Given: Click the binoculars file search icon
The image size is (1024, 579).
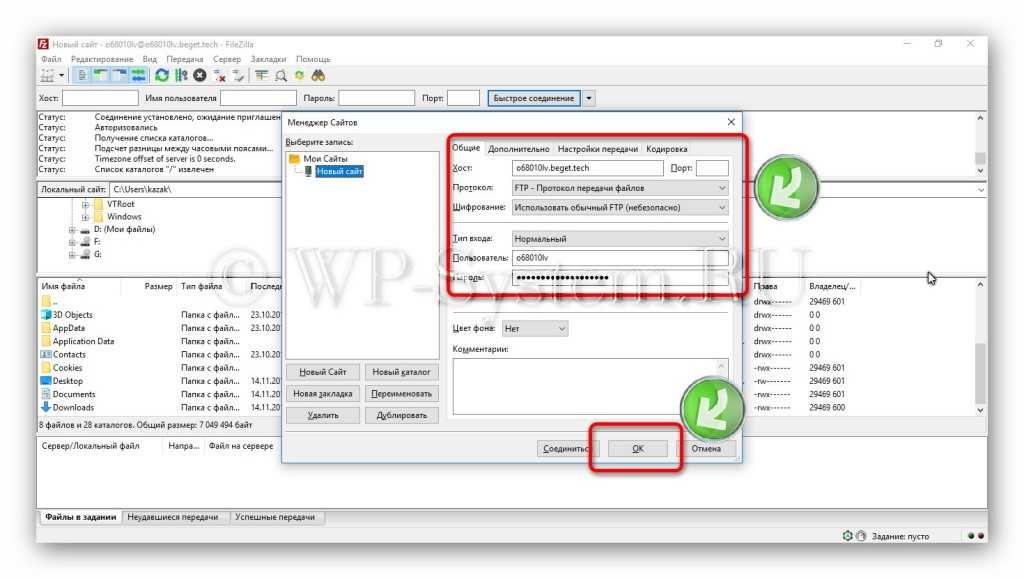Looking at the screenshot, I should click(x=318, y=75).
